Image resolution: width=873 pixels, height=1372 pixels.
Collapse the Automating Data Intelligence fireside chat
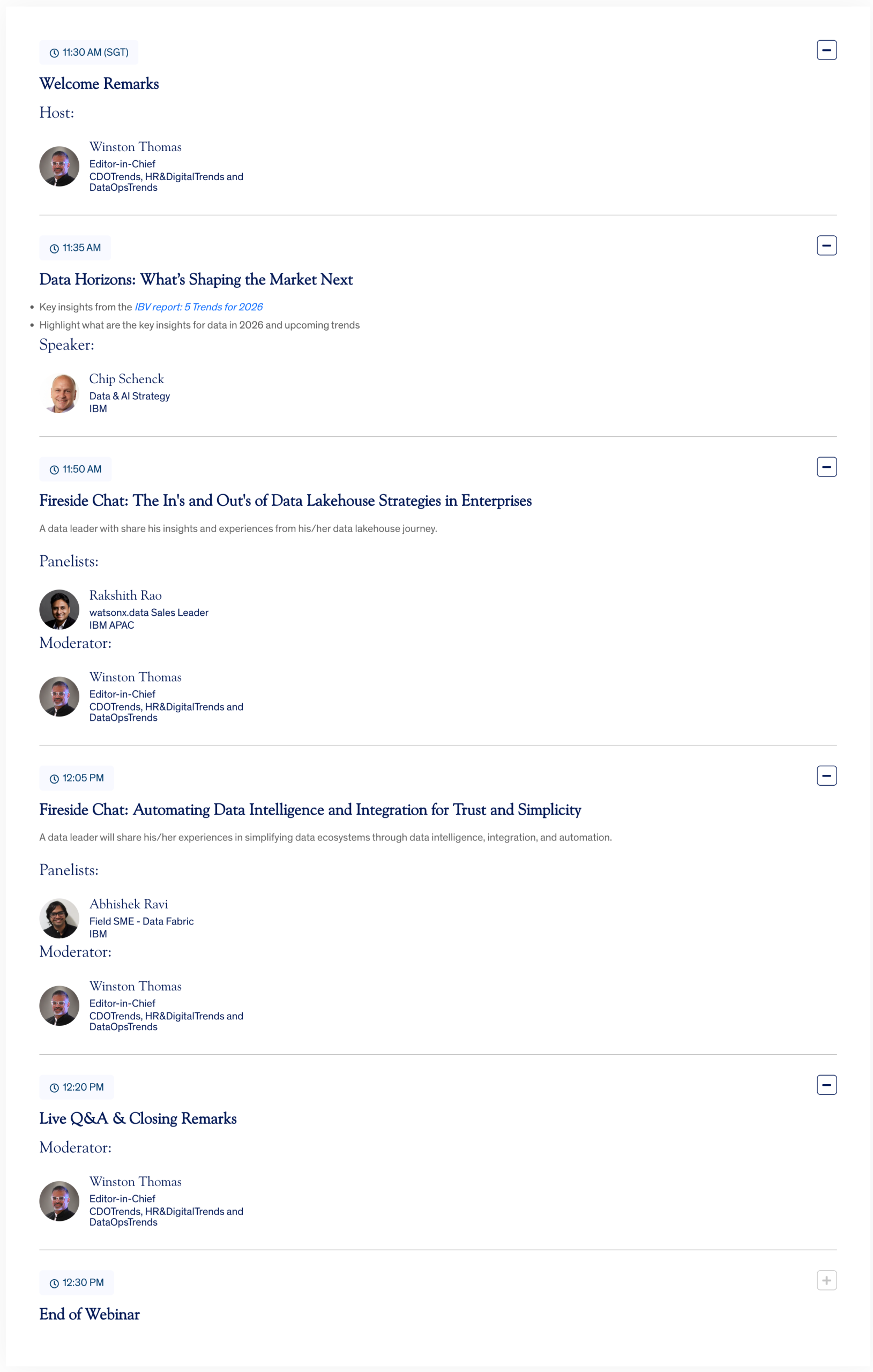[826, 776]
